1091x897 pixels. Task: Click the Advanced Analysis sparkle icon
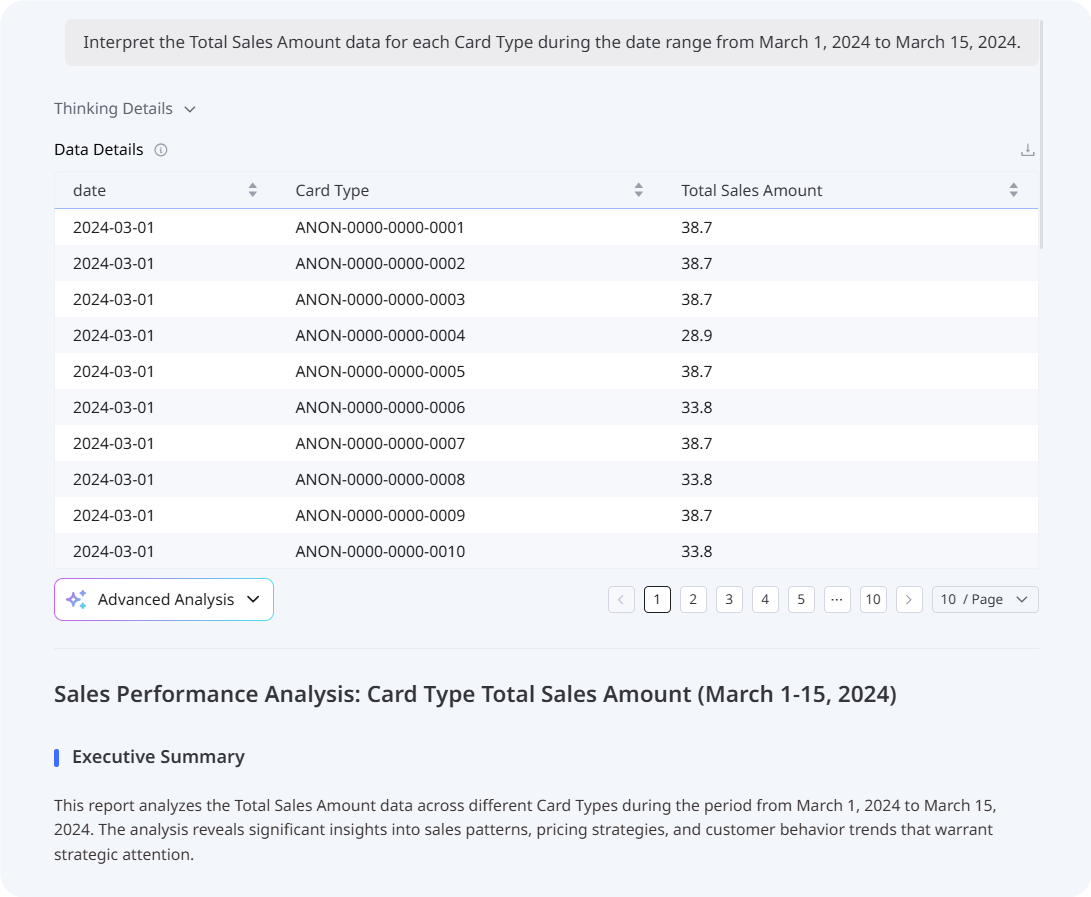coord(76,599)
